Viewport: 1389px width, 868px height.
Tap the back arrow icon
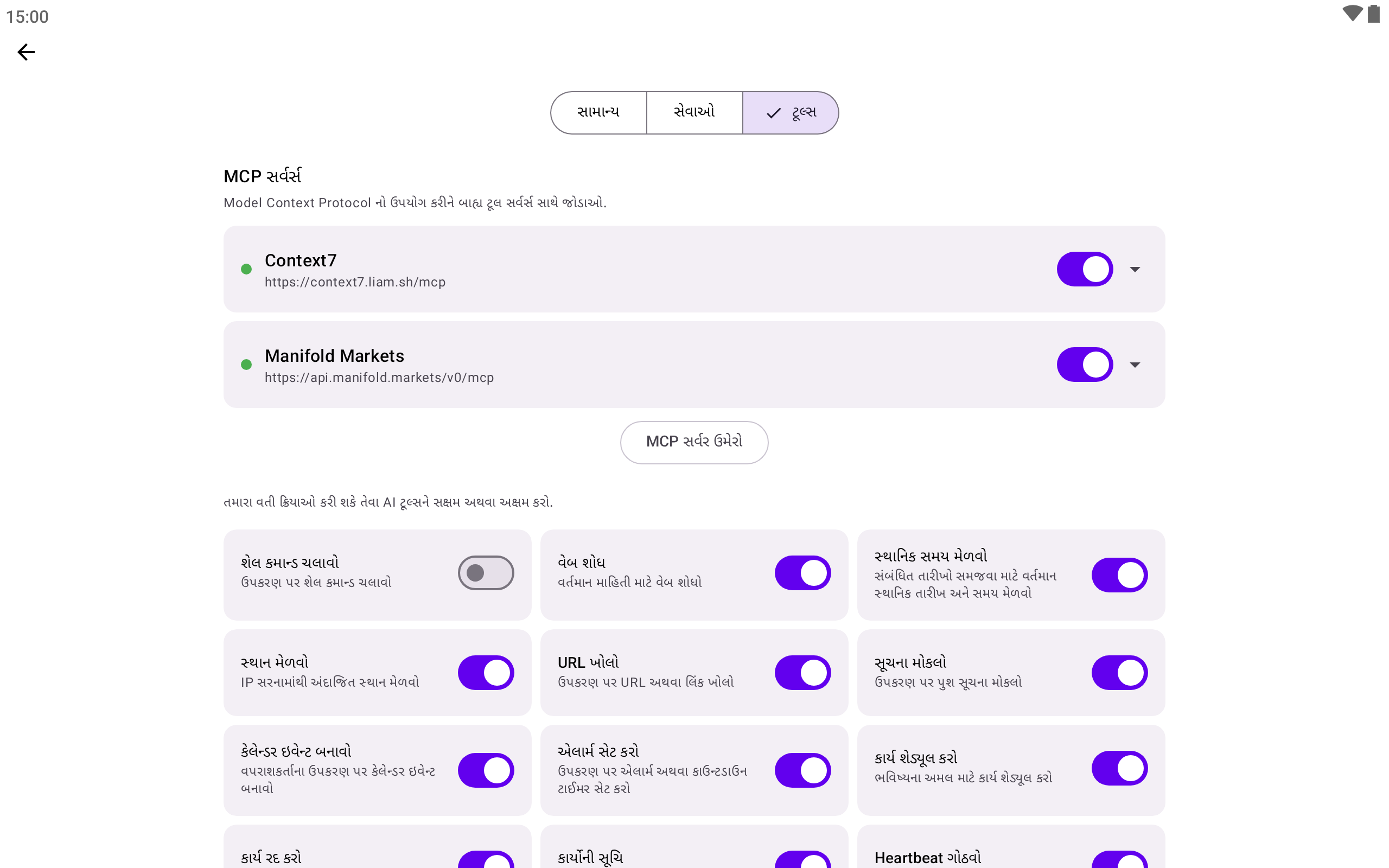(x=27, y=52)
